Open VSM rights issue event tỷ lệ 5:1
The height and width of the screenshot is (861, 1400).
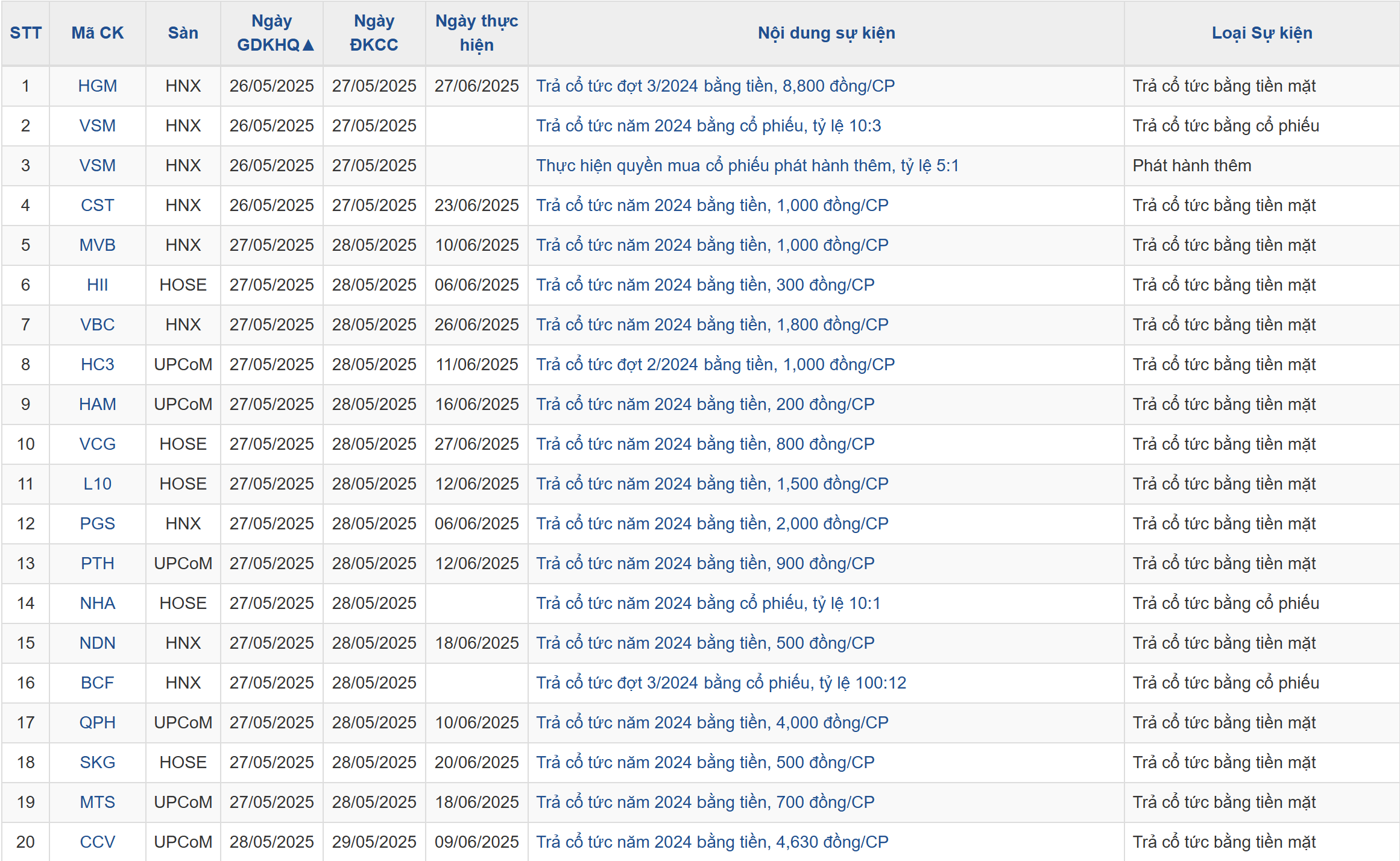click(x=748, y=166)
